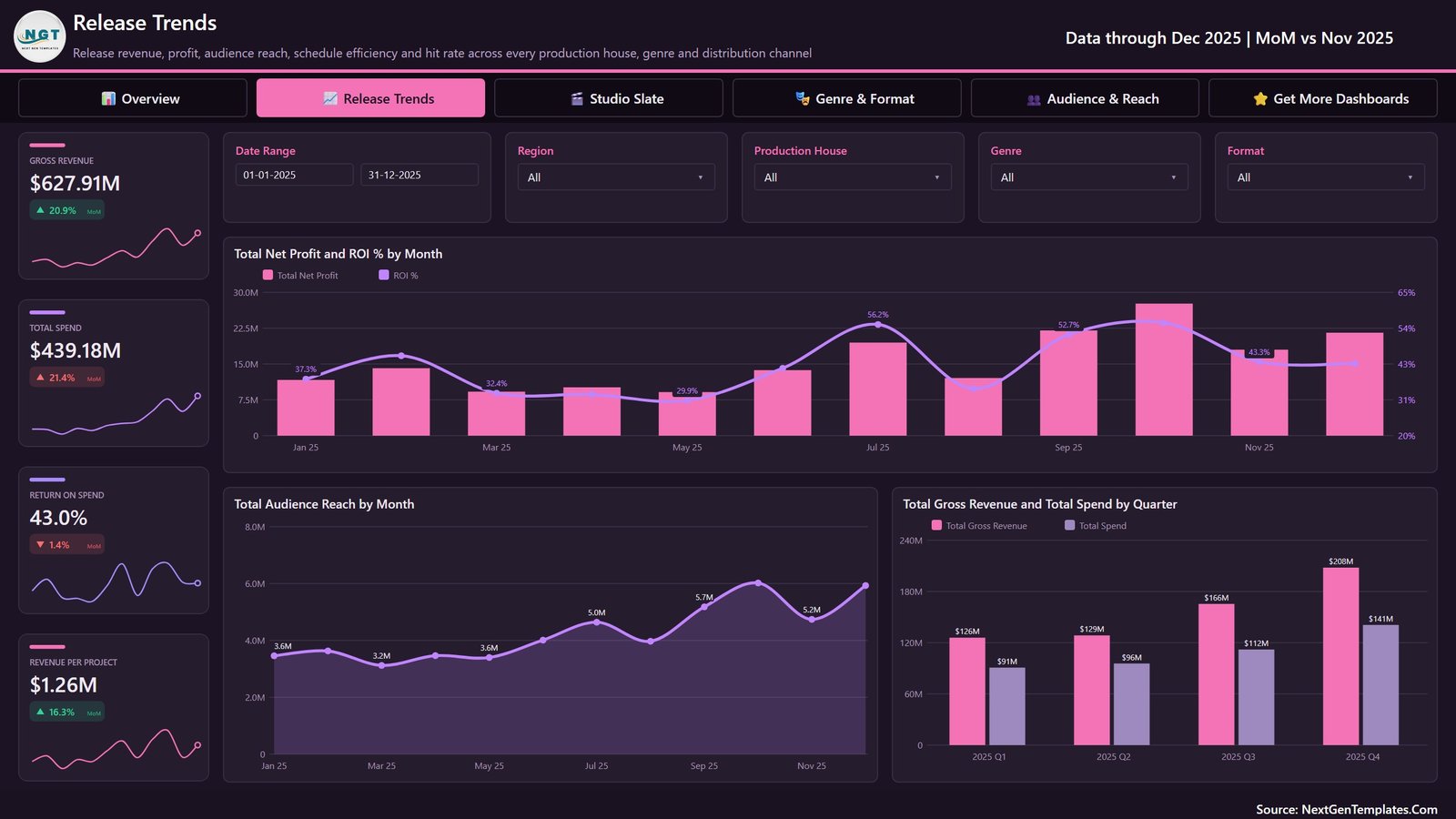Click the Return on Spend down-arrow indicator
This screenshot has height=819, width=1456.
click(x=40, y=545)
